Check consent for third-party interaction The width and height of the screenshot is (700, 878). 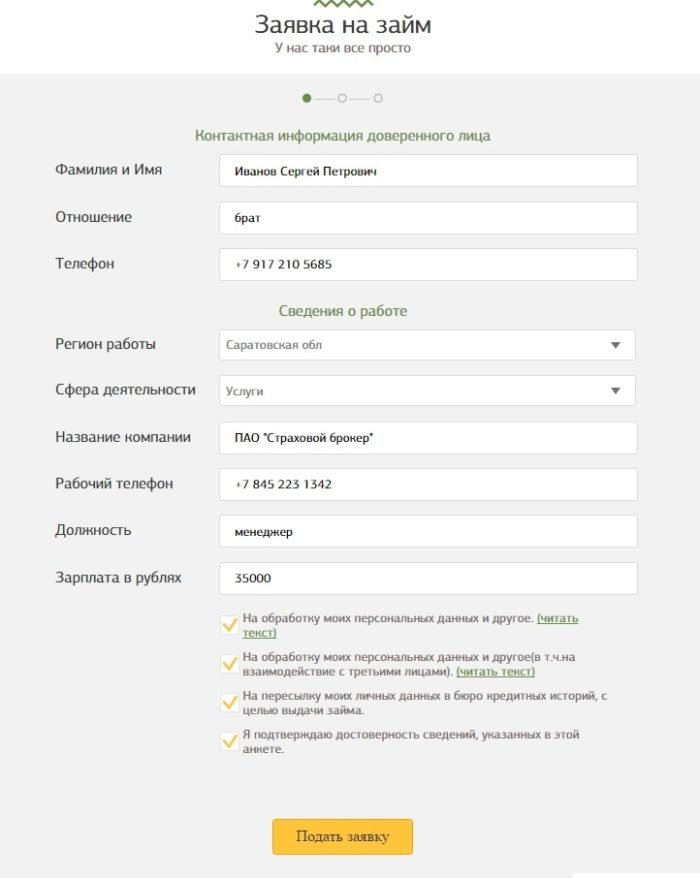(226, 663)
